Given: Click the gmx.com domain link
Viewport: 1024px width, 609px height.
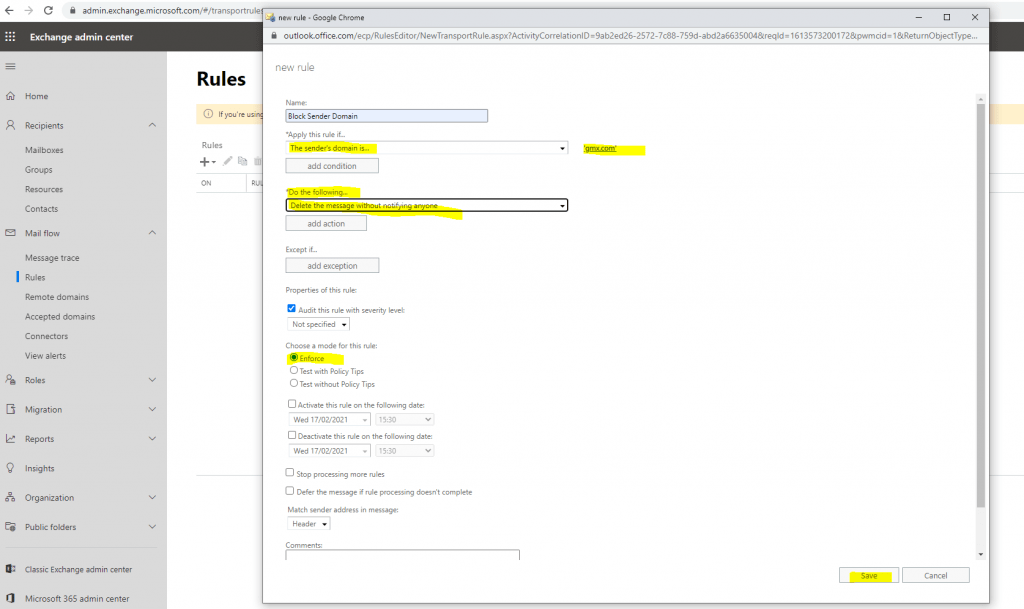Looking at the screenshot, I should [x=600, y=149].
